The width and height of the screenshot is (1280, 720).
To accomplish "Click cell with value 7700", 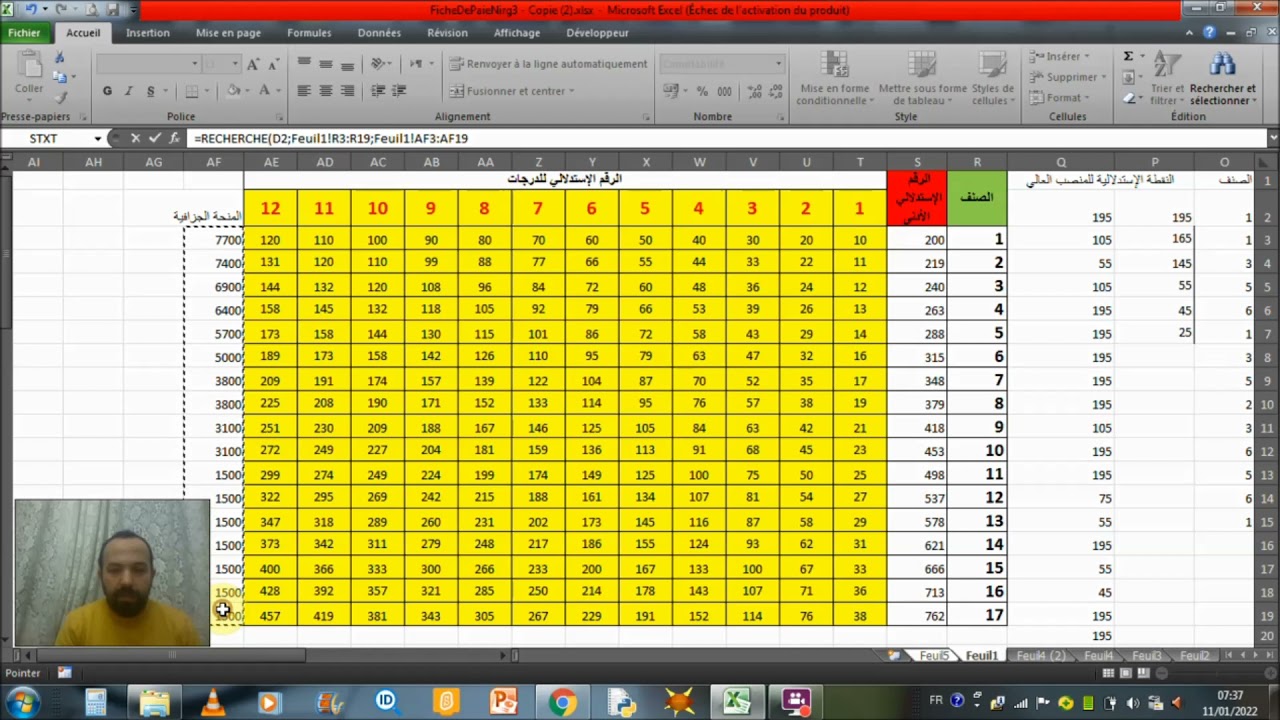I will 214,240.
